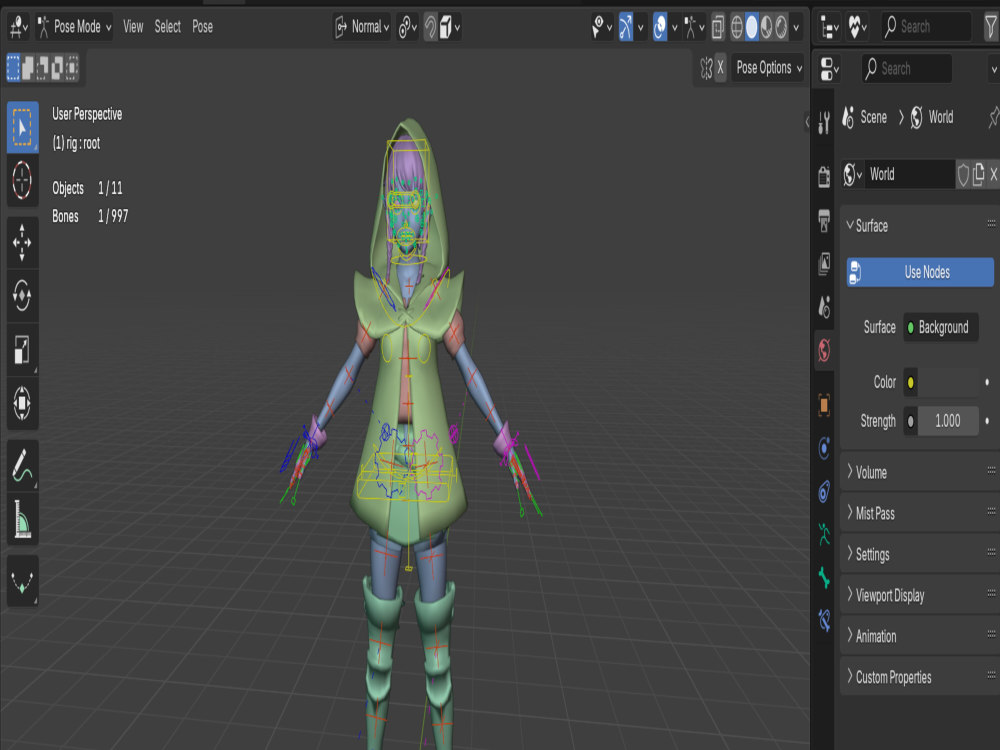Viewport: 1000px width, 750px height.
Task: Open the Bone Constraints properties tab
Action: [824, 619]
